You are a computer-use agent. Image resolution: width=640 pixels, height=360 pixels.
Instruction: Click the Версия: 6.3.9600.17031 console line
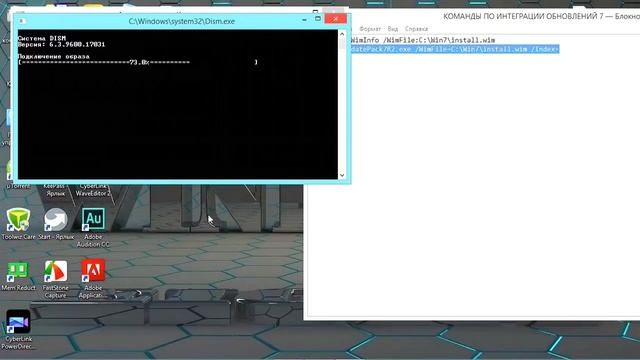coord(61,44)
